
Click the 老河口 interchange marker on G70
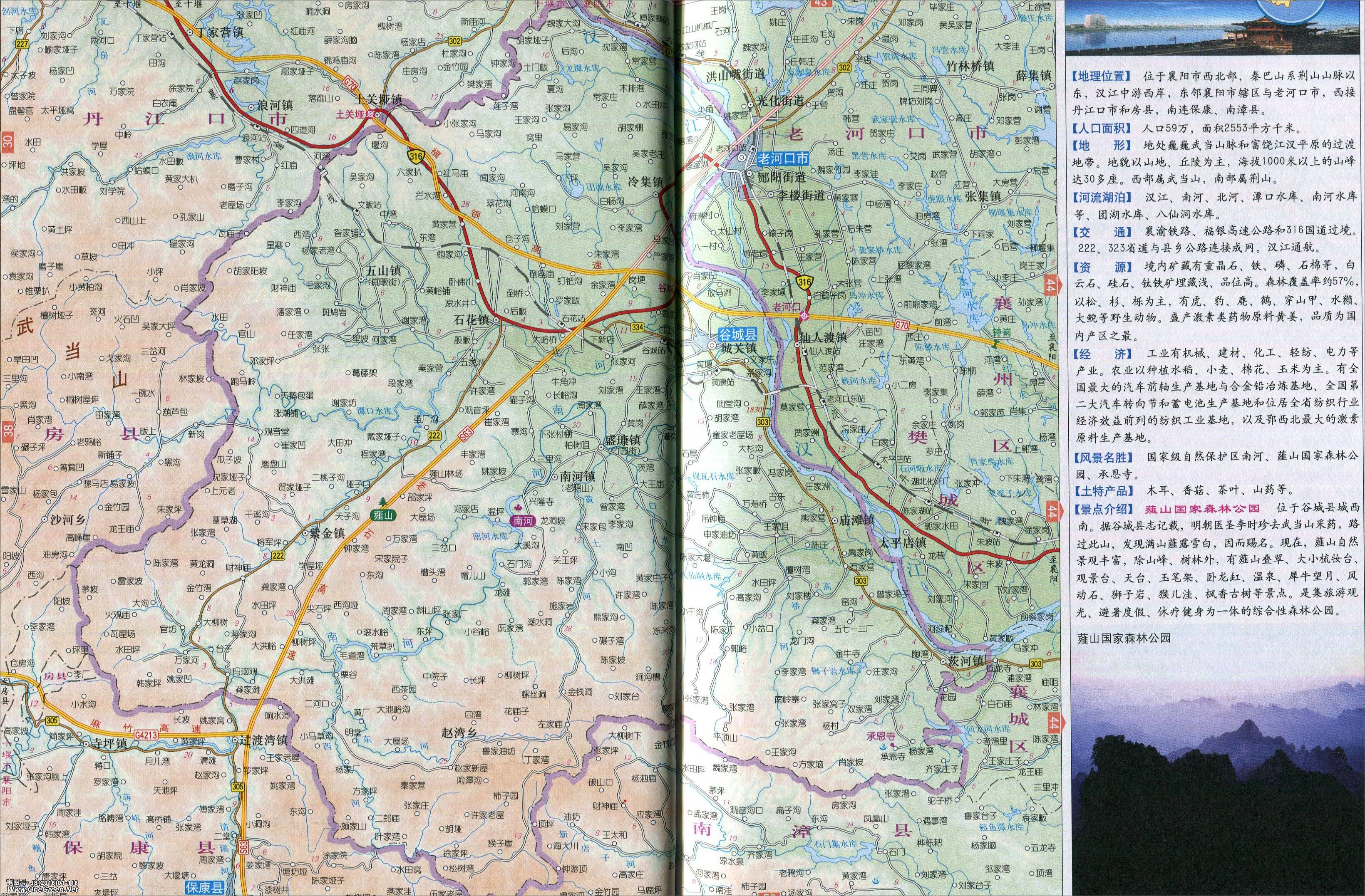tap(805, 316)
